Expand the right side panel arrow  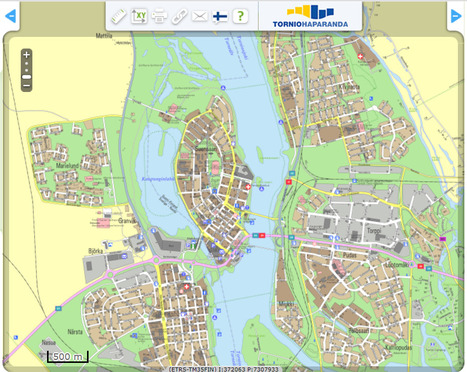click(x=456, y=16)
